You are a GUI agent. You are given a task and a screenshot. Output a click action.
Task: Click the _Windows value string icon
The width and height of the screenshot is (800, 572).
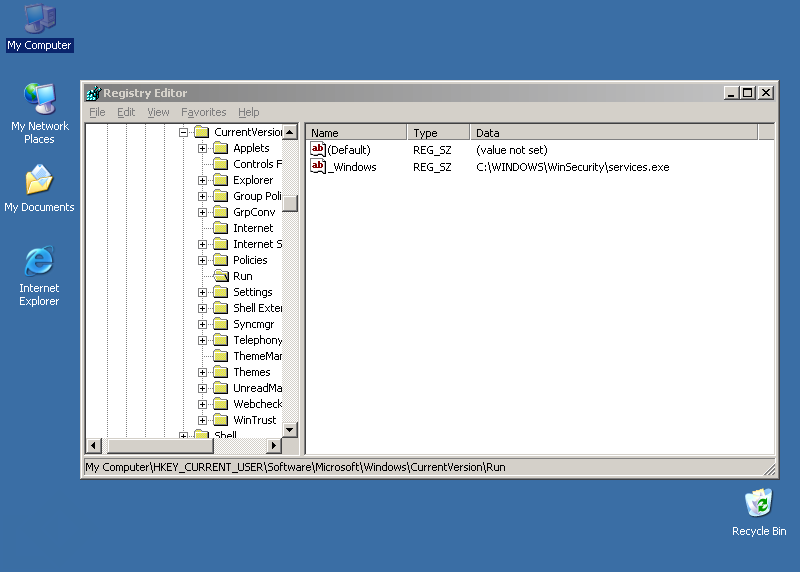click(318, 166)
